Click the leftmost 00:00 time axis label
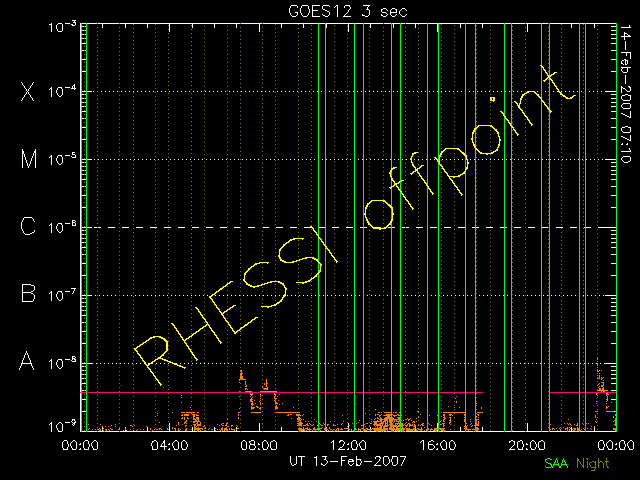This screenshot has width=640, height=480. coord(80,445)
